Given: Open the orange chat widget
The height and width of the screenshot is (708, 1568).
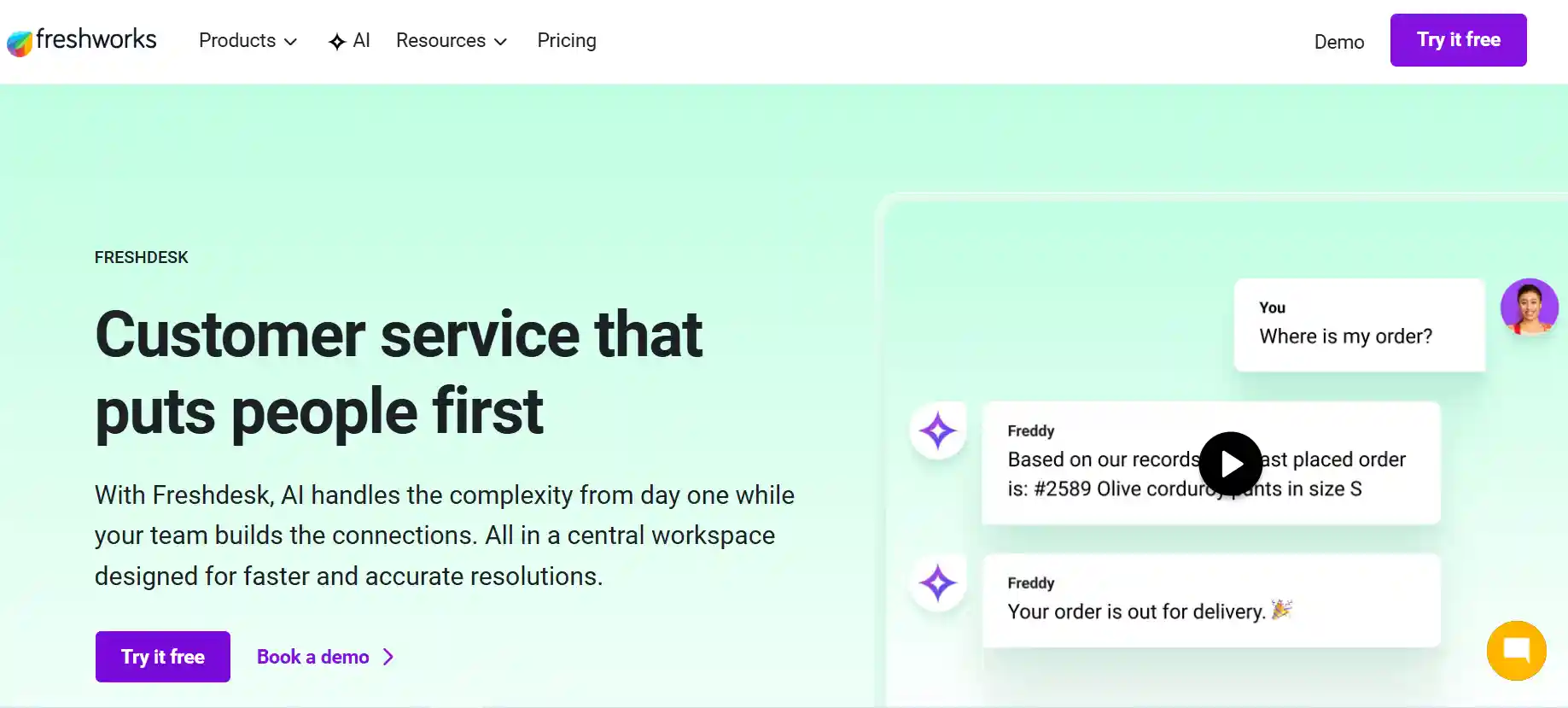Looking at the screenshot, I should coord(1517,651).
